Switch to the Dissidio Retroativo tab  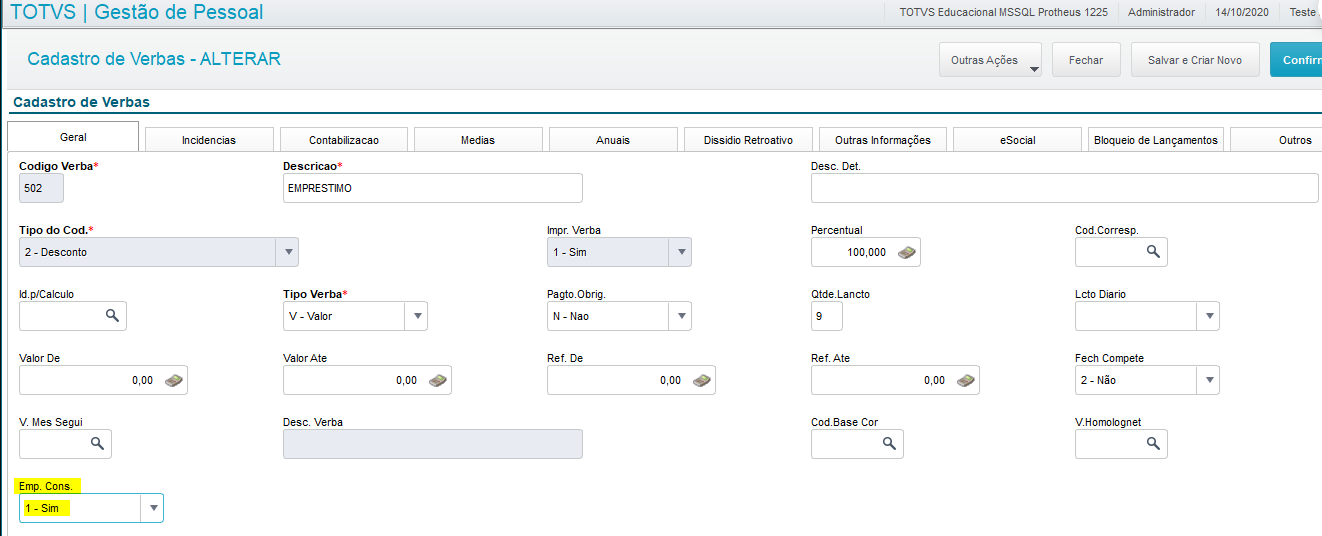748,140
